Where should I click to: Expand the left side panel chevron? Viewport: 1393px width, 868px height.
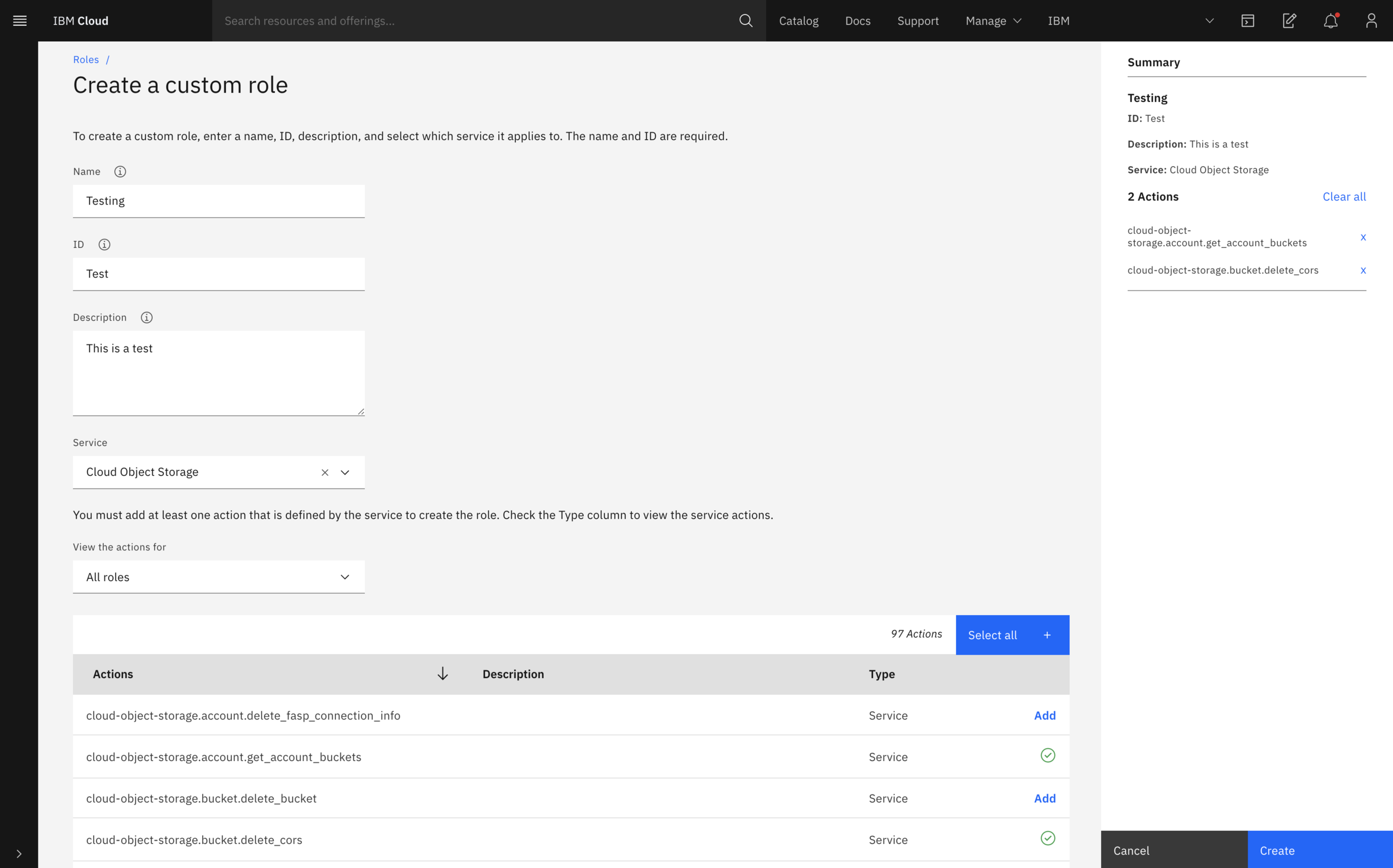point(19,854)
